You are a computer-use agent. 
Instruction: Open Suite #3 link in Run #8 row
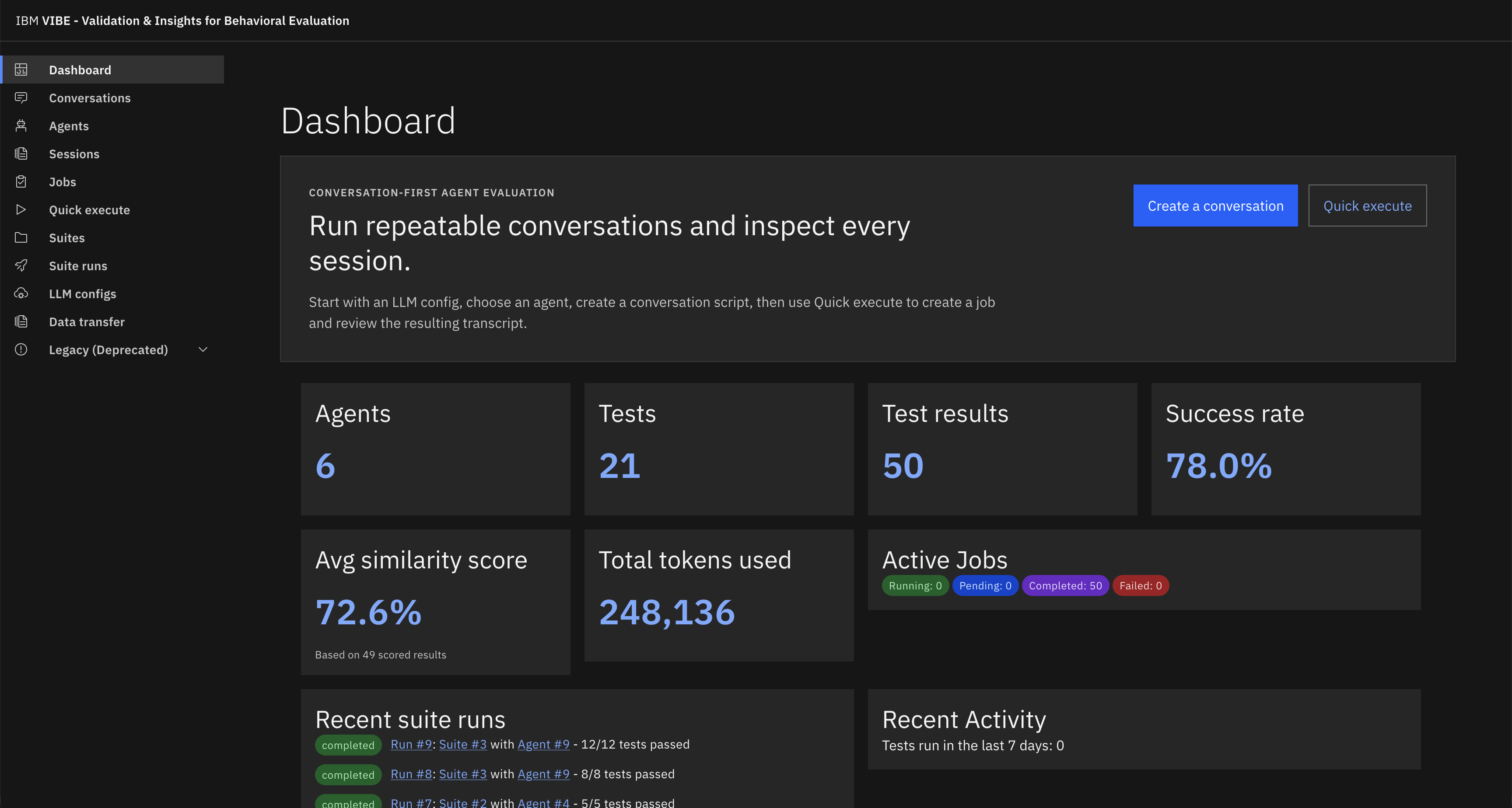point(462,774)
